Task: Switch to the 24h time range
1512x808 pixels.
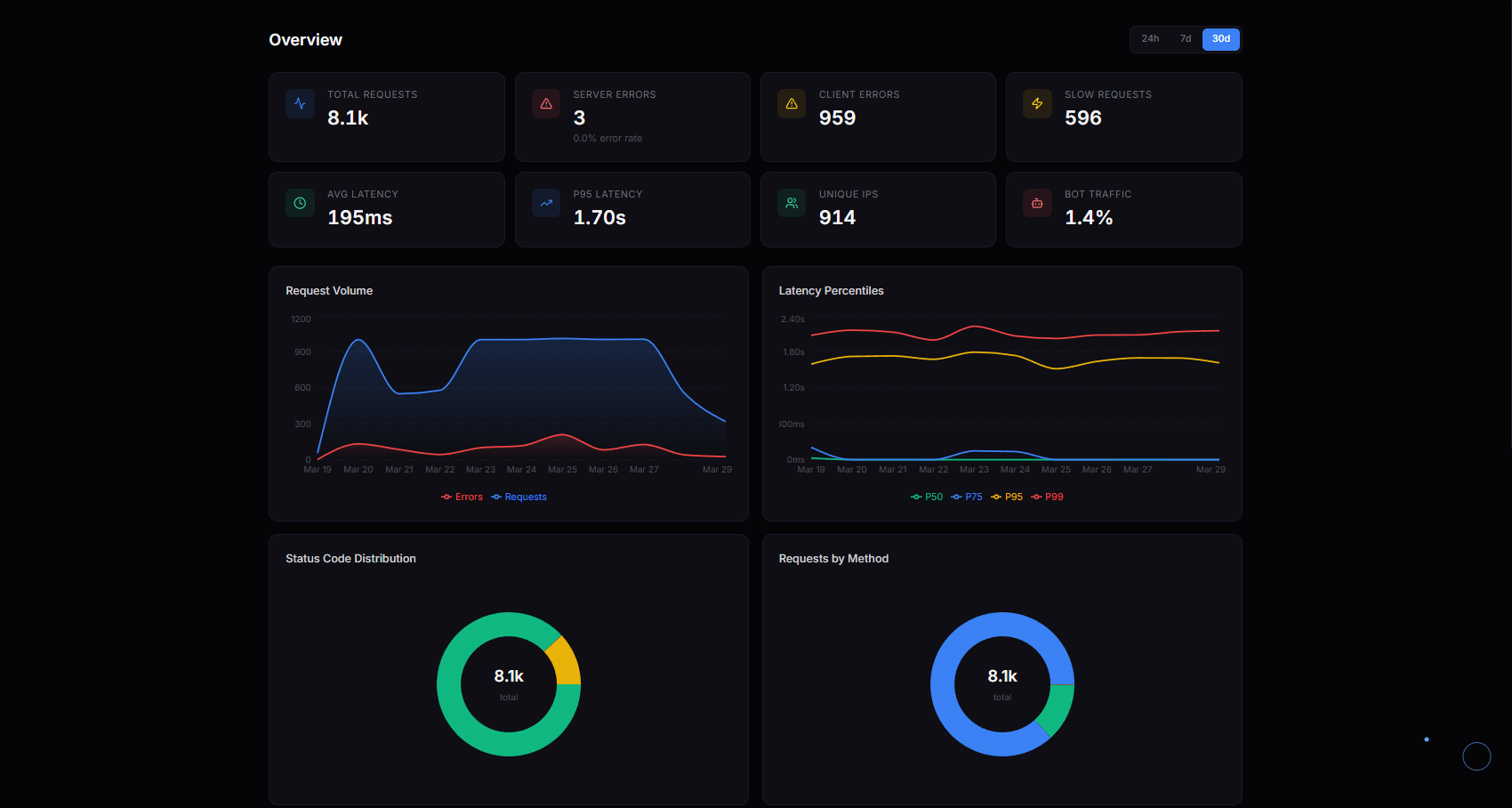Action: [1150, 39]
